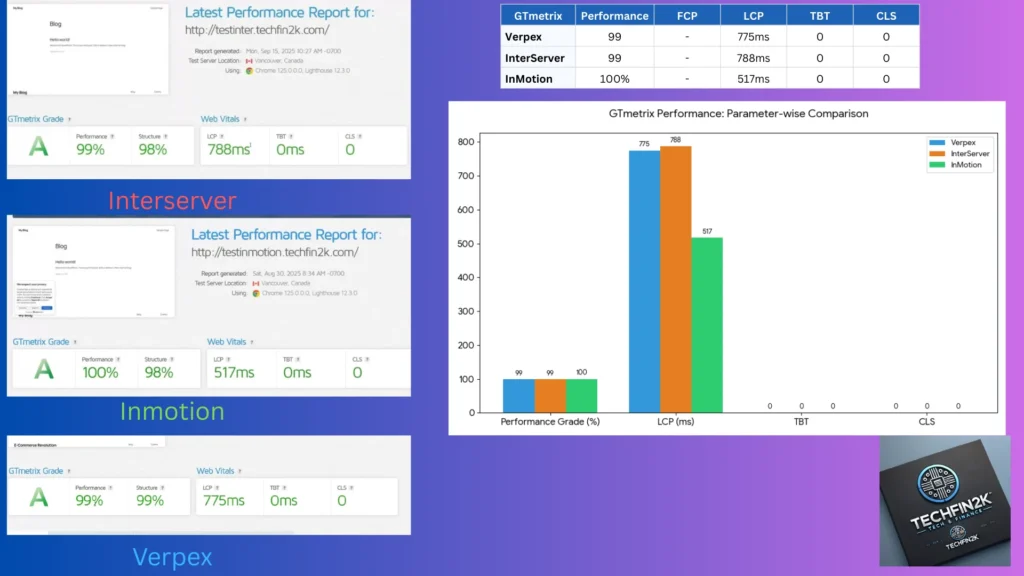The image size is (1024, 576).
Task: Click Web Vitals heading in Inmotion report
Action: click(227, 342)
